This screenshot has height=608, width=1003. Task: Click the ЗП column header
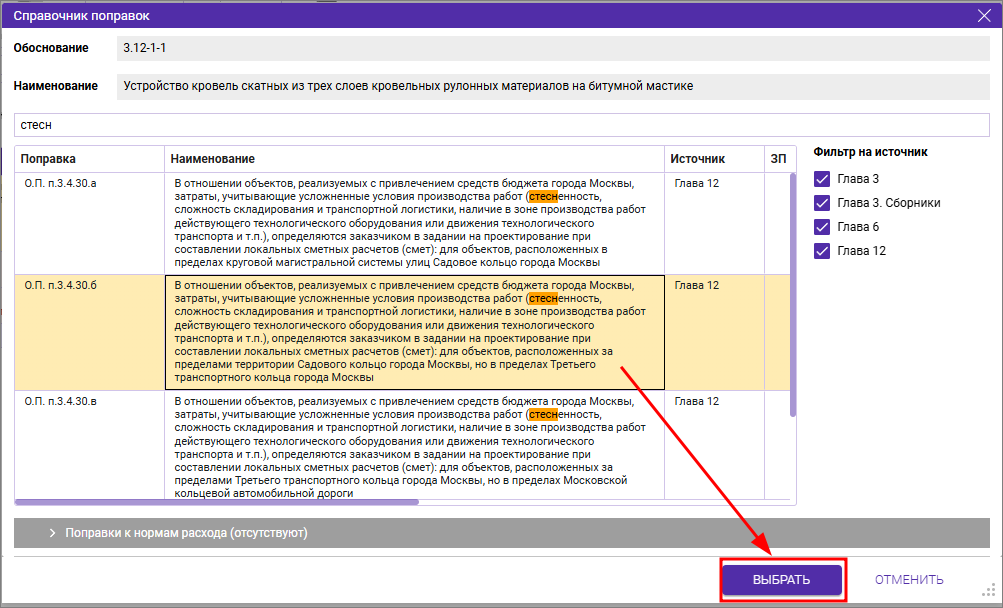coord(778,159)
